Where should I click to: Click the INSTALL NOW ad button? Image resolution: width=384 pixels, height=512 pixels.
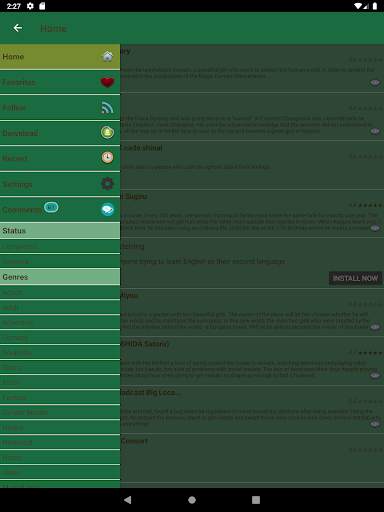pos(355,278)
